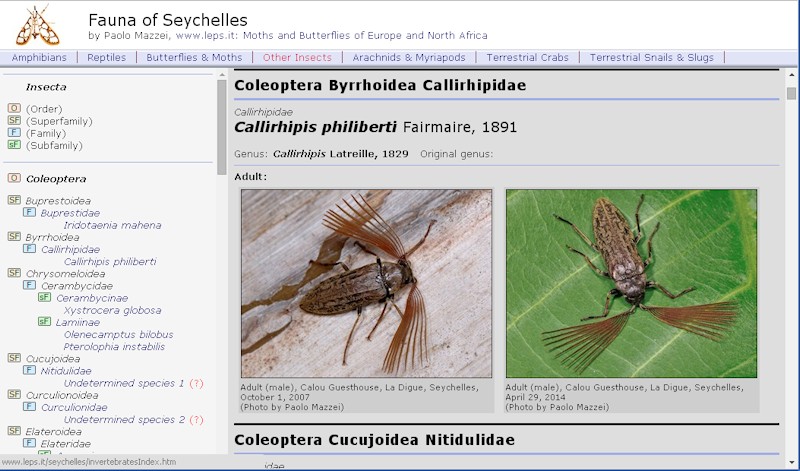The width and height of the screenshot is (800, 471).
Task: Click the SF icon next to Buprestoidea
Action: pos(14,200)
